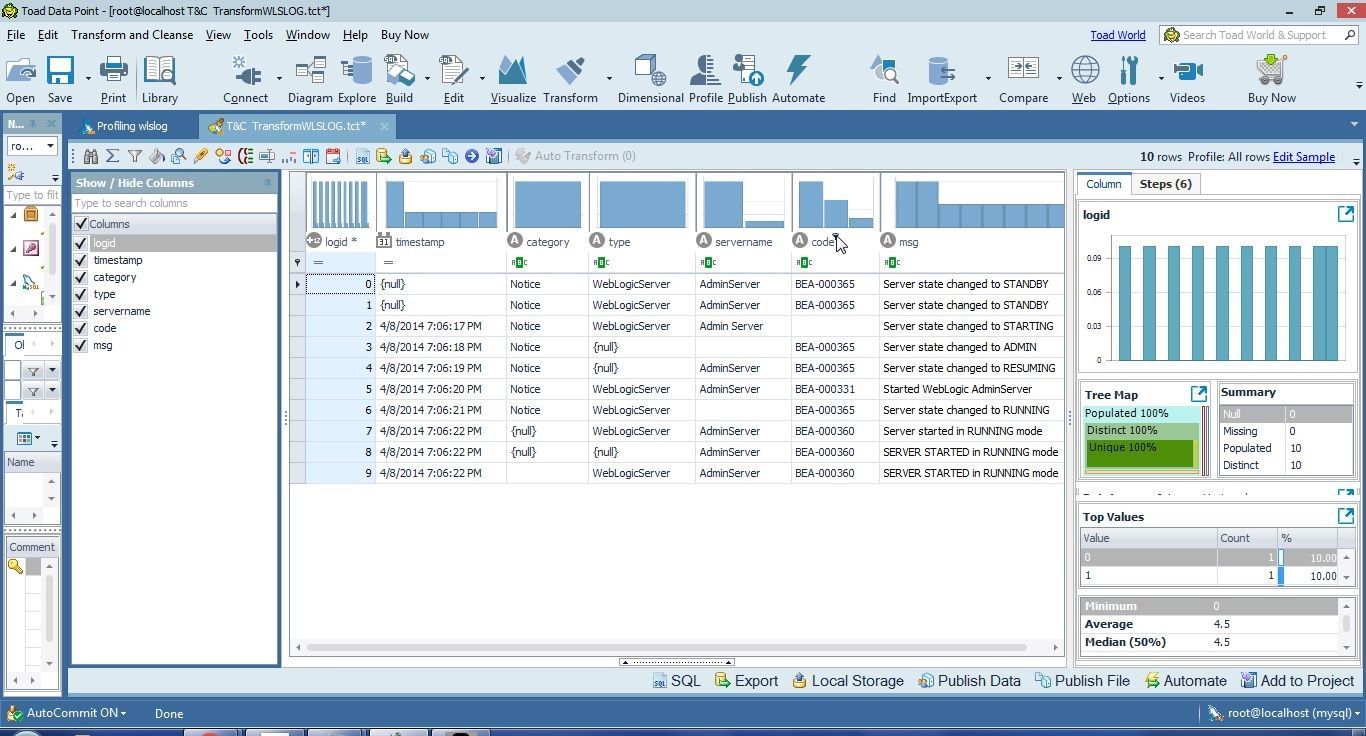The image size is (1366, 736).
Task: Click the Add to Project button
Action: (1297, 681)
